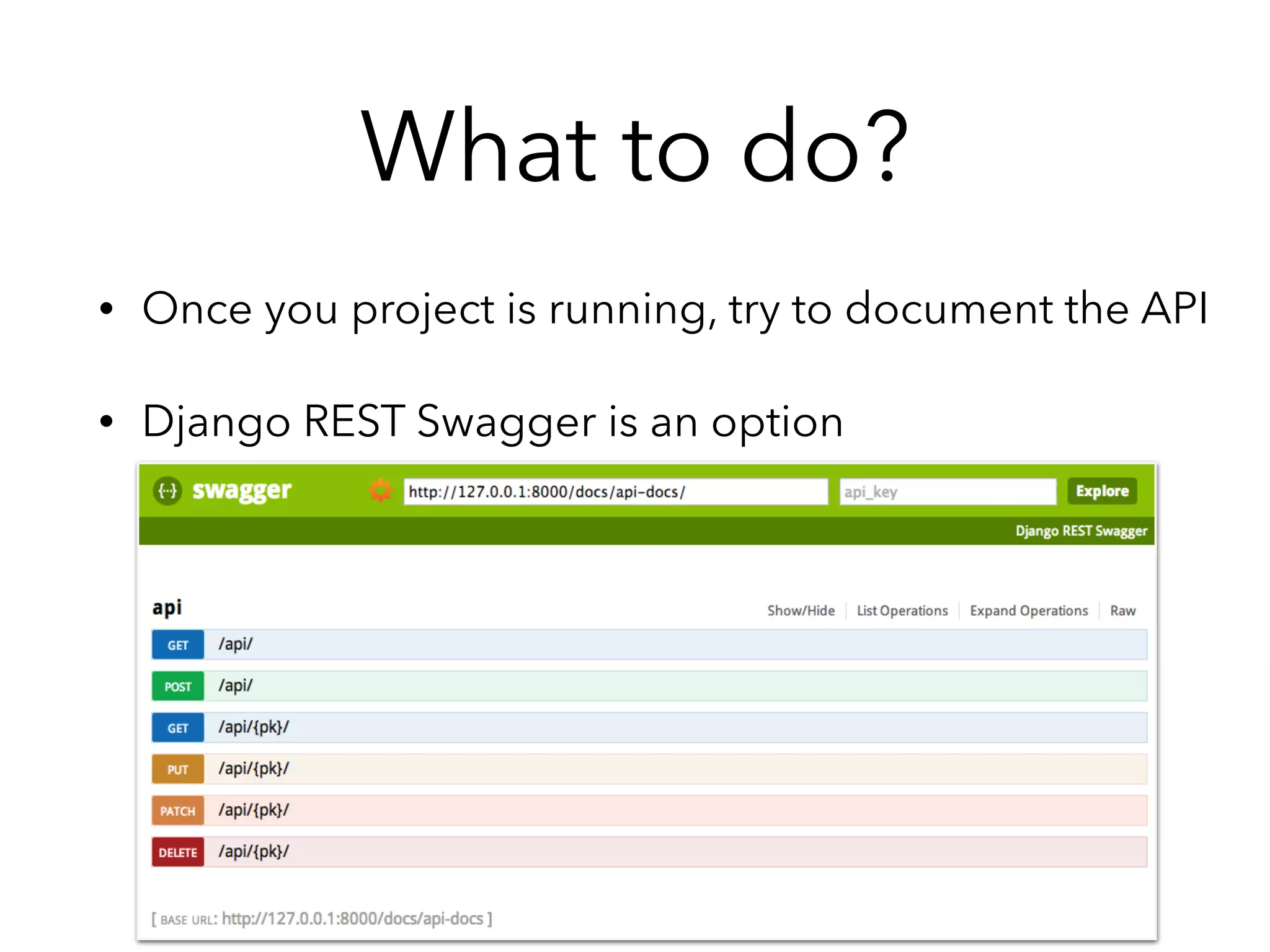Click the PUT method badge
Screen dimensions: 1270x952
pos(178,769)
